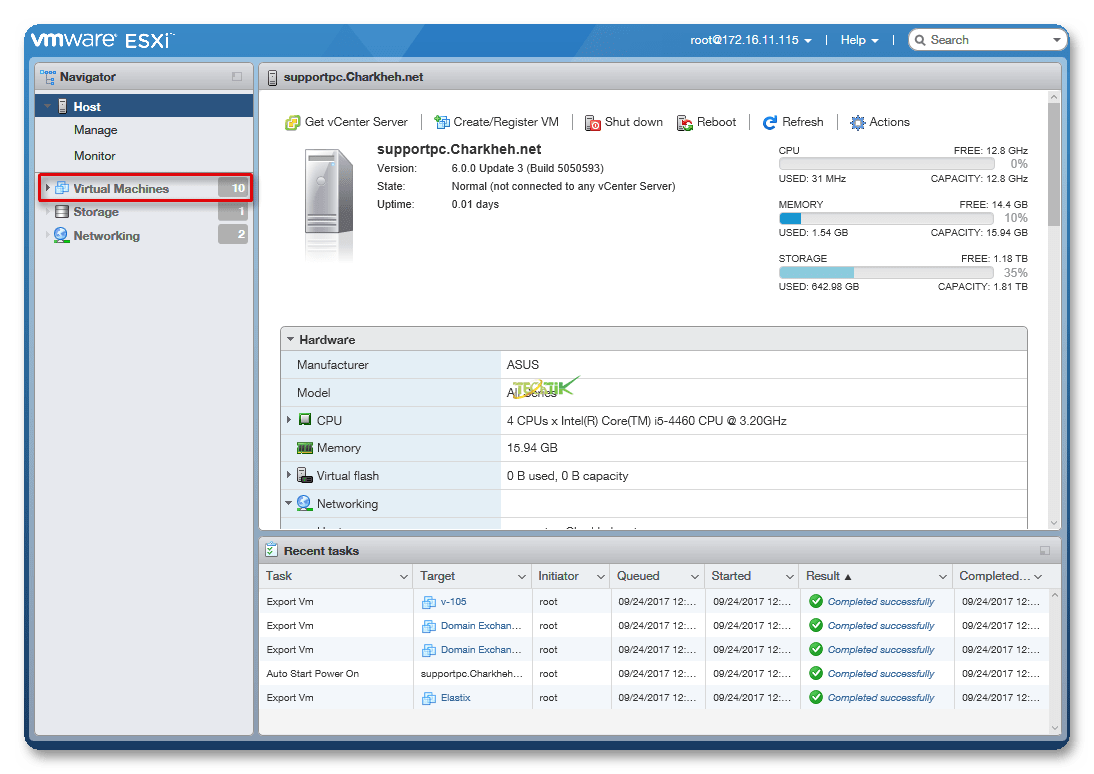Click in the Search input field
The image size is (1094, 774).
tap(988, 40)
